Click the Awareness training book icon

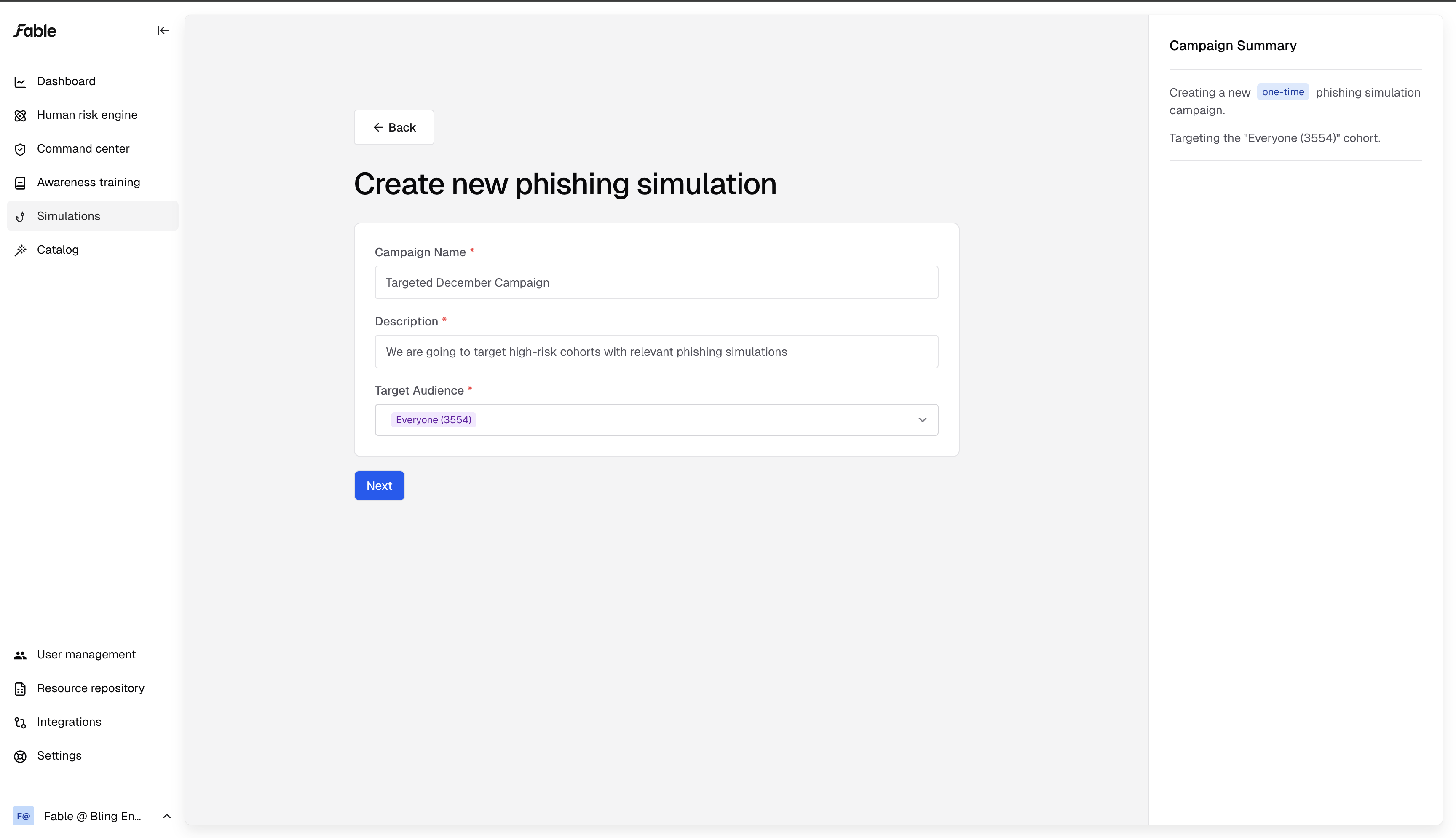tap(20, 183)
